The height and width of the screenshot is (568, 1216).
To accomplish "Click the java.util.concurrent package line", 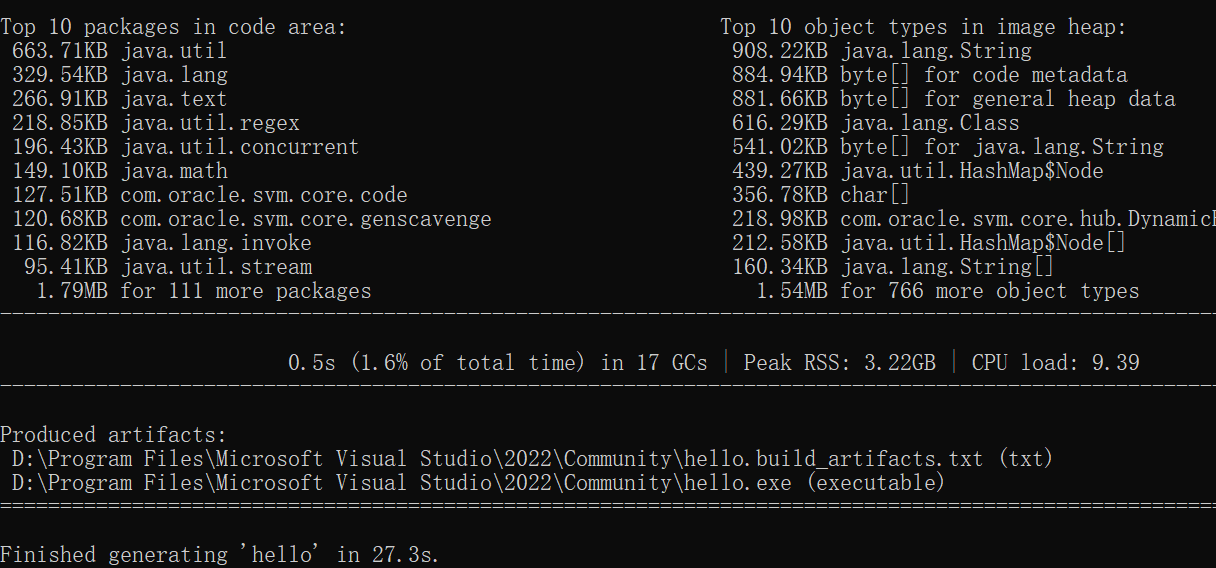I will pos(239,147).
